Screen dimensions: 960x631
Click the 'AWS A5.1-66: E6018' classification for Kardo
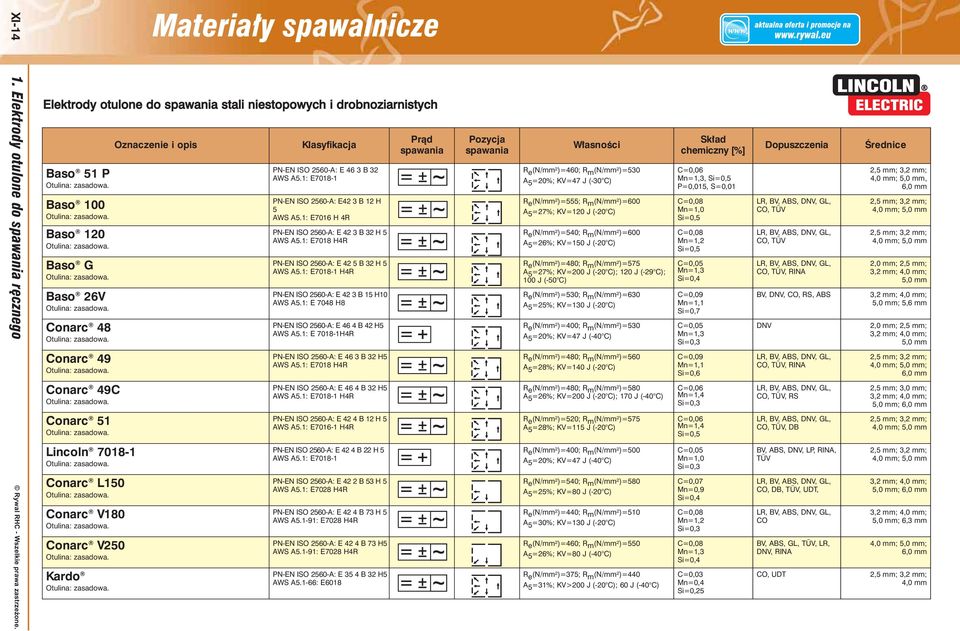307,583
